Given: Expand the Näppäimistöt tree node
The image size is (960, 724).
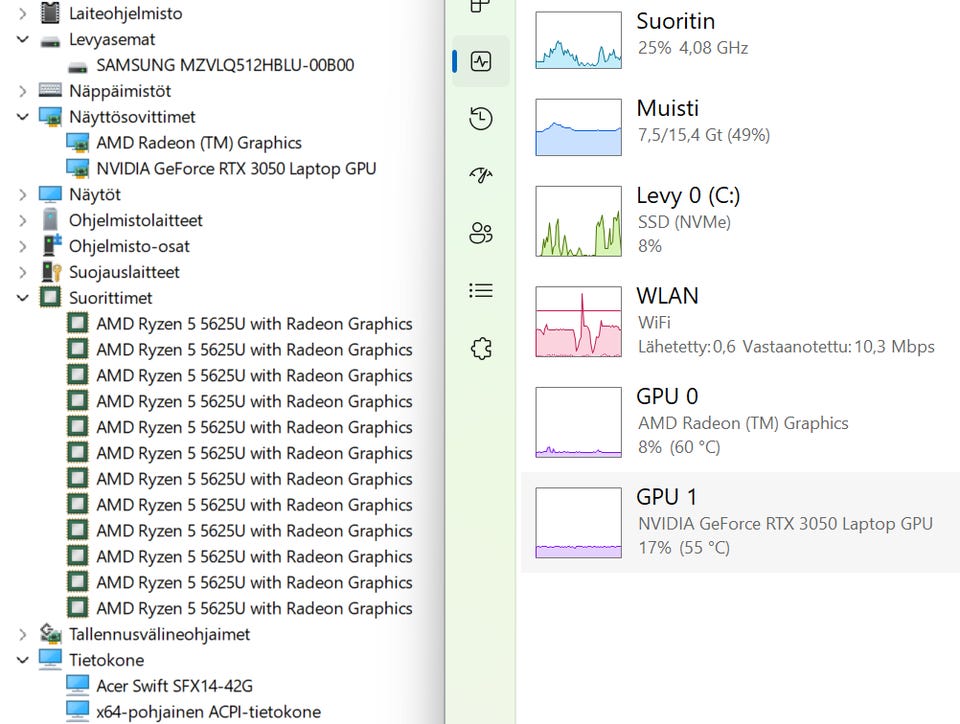Looking at the screenshot, I should [22, 91].
